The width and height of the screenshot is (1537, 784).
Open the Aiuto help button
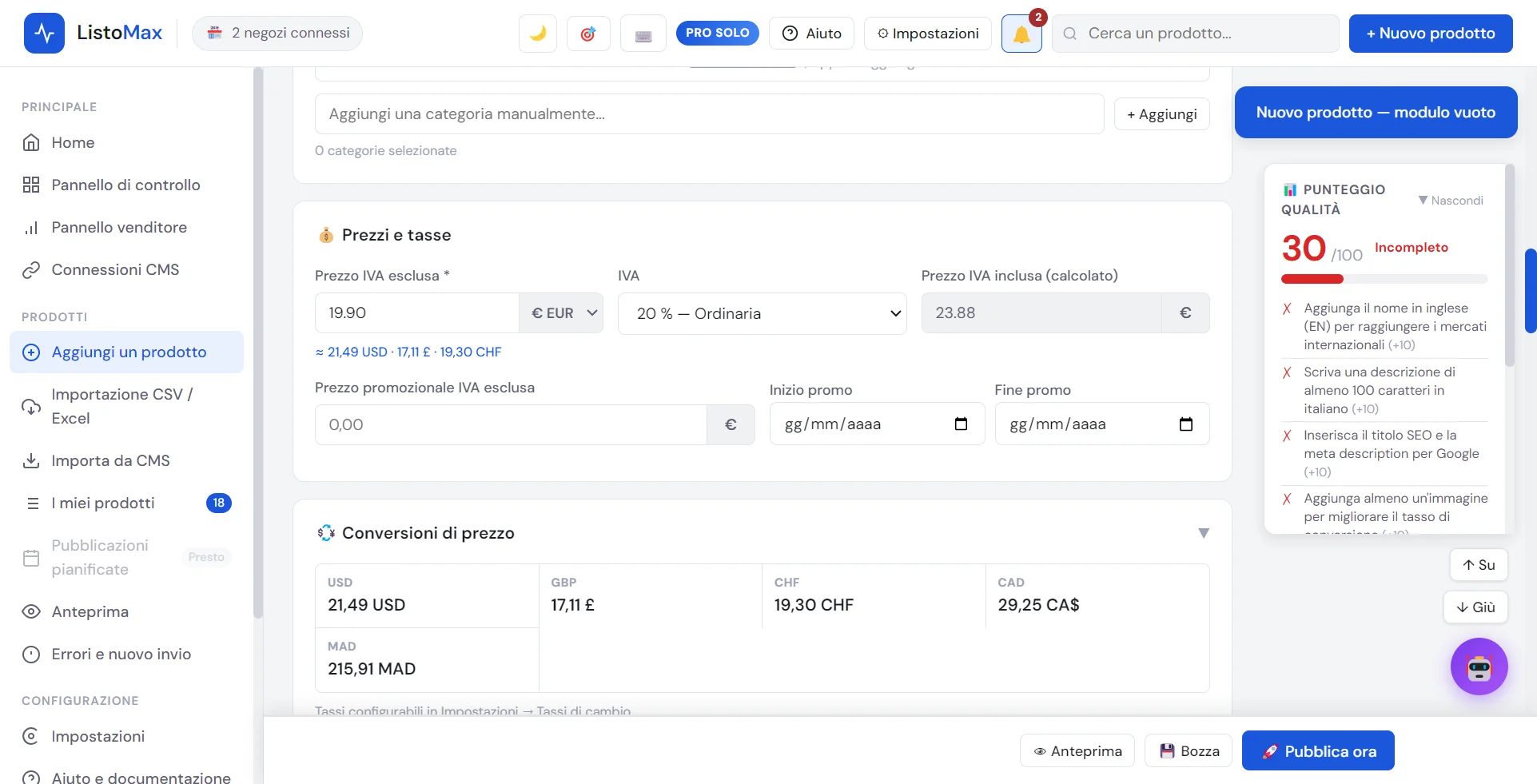click(811, 34)
